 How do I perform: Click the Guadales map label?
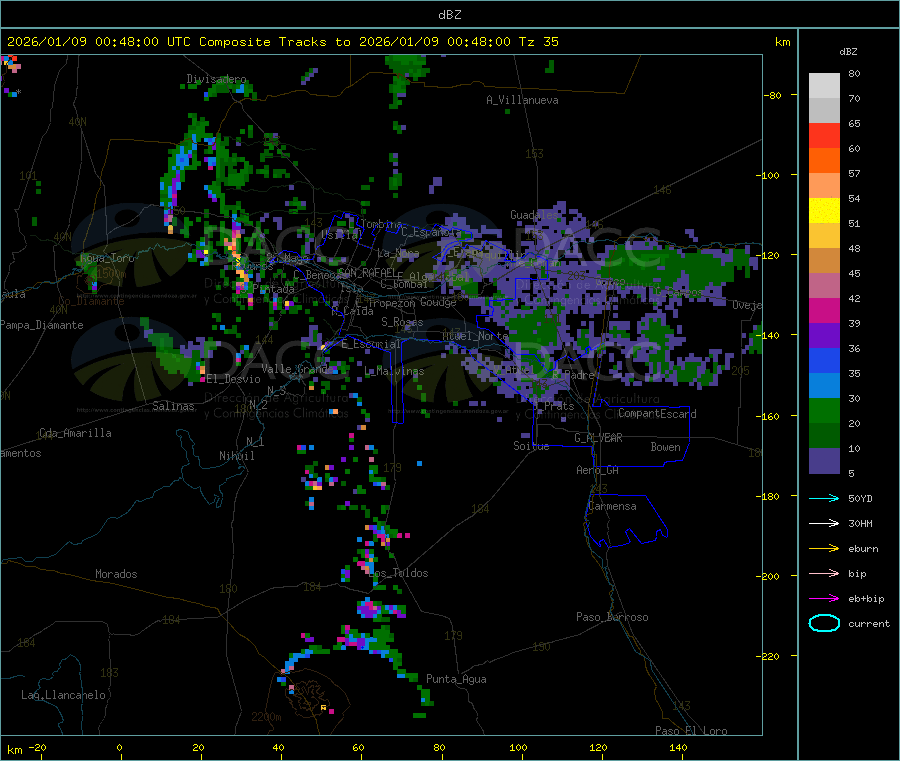[534, 215]
